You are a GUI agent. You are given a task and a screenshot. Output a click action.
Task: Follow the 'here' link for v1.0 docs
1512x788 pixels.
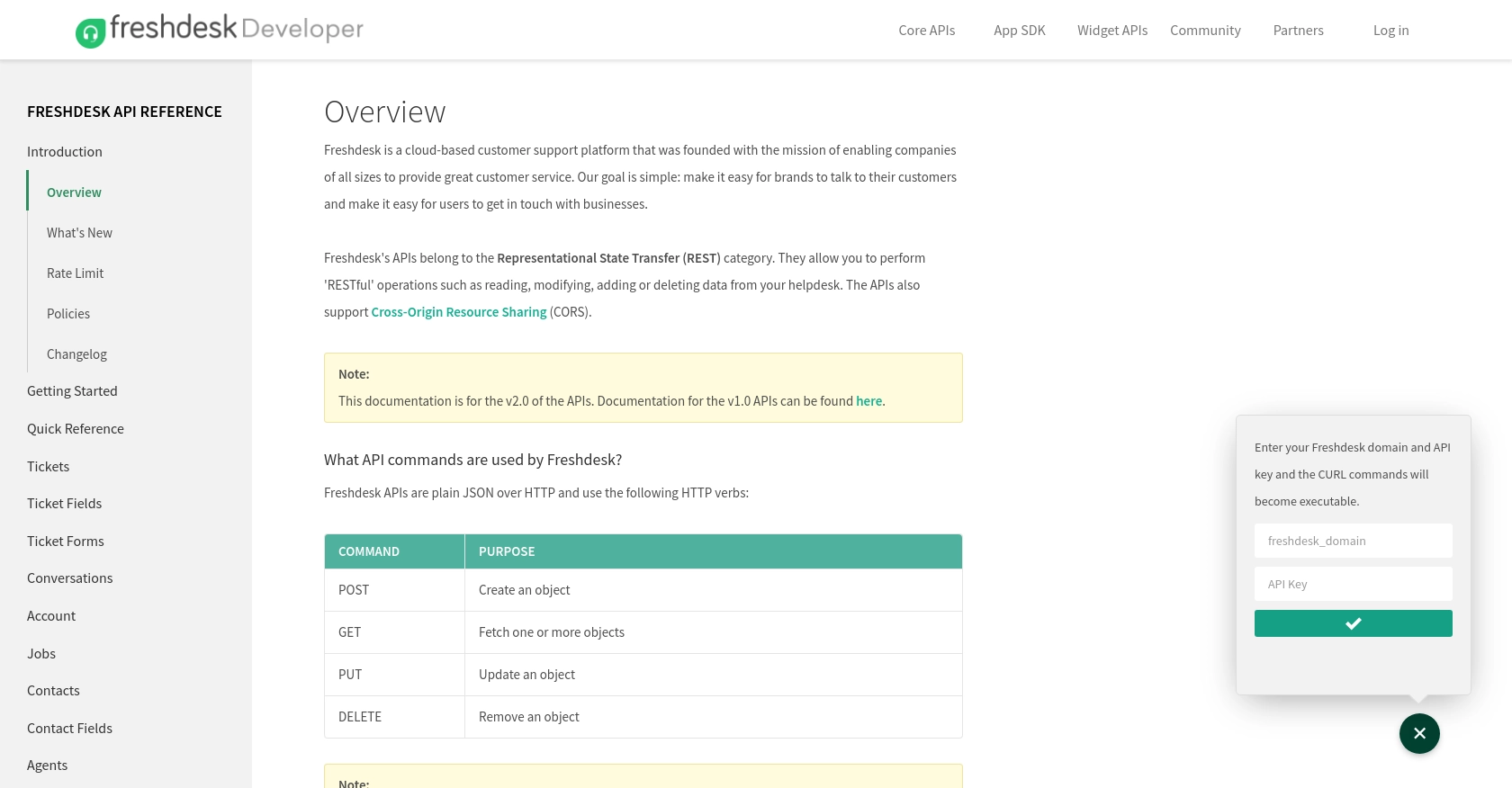click(x=868, y=401)
